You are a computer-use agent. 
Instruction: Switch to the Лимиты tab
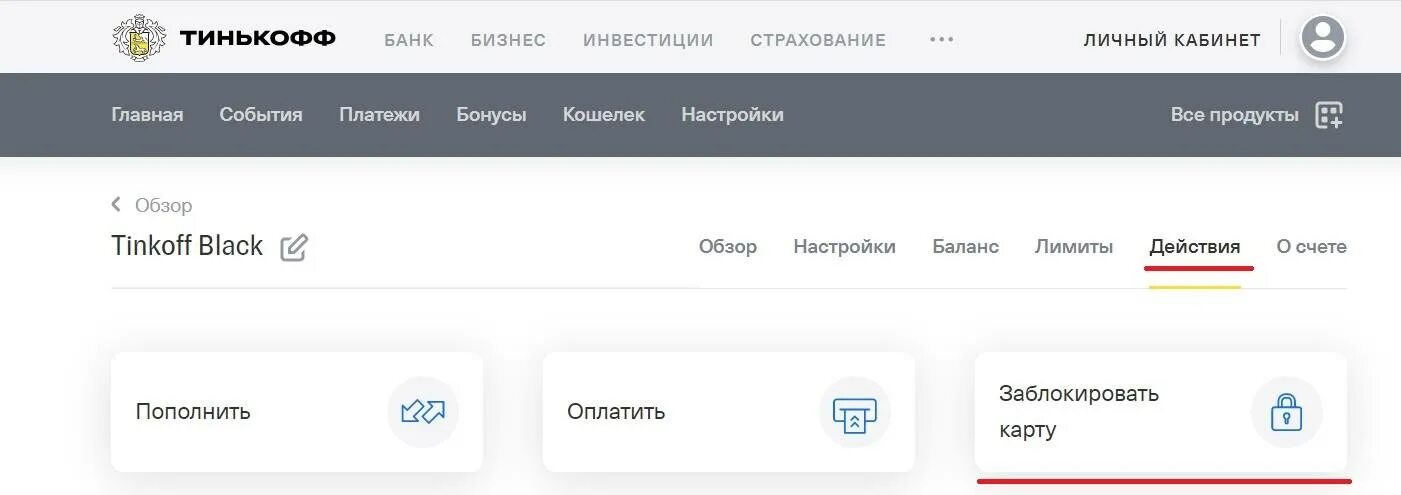pos(1074,246)
